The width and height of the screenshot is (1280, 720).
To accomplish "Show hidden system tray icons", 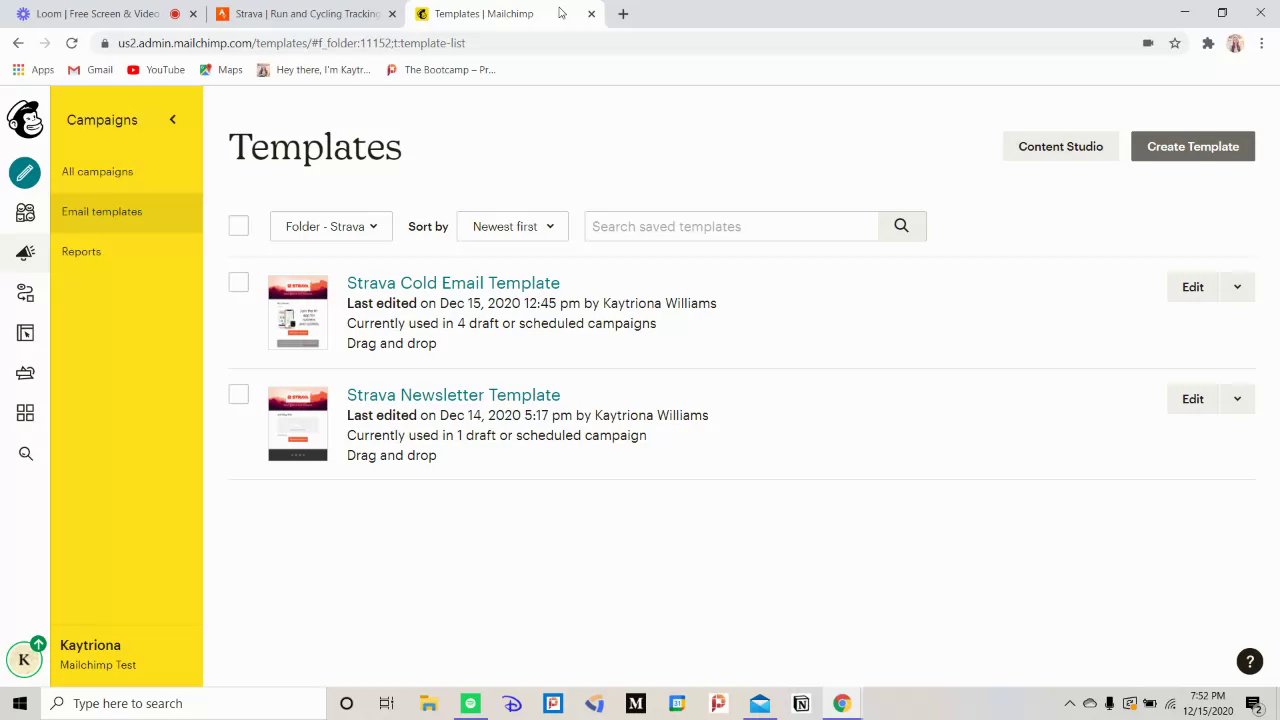I will [x=1069, y=703].
